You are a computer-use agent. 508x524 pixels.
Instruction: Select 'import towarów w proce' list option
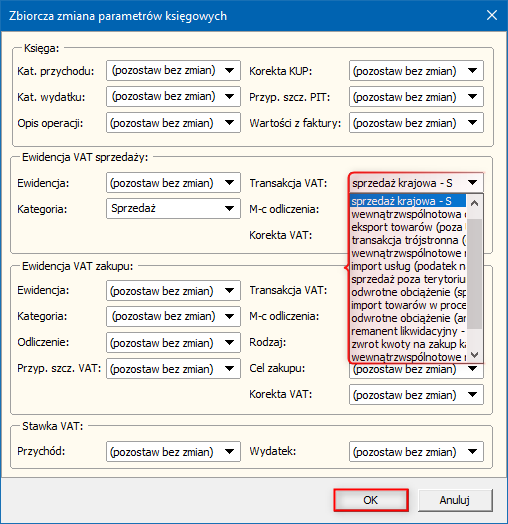pos(408,305)
